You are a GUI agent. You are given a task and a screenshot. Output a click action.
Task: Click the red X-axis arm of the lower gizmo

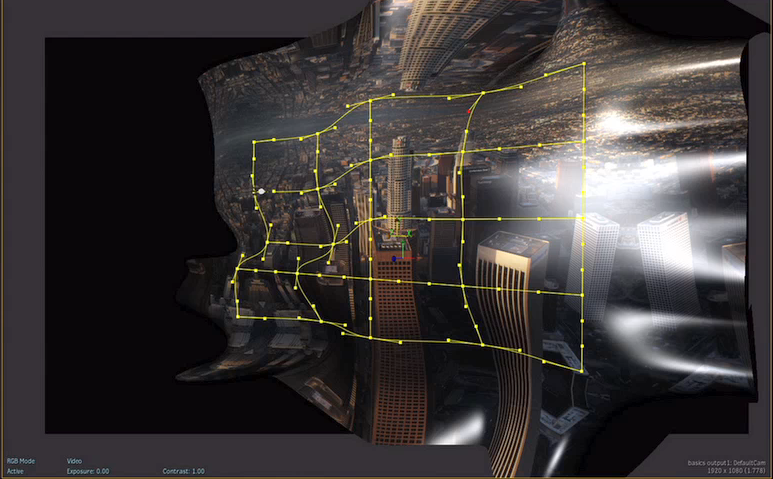pyautogui.click(x=413, y=258)
